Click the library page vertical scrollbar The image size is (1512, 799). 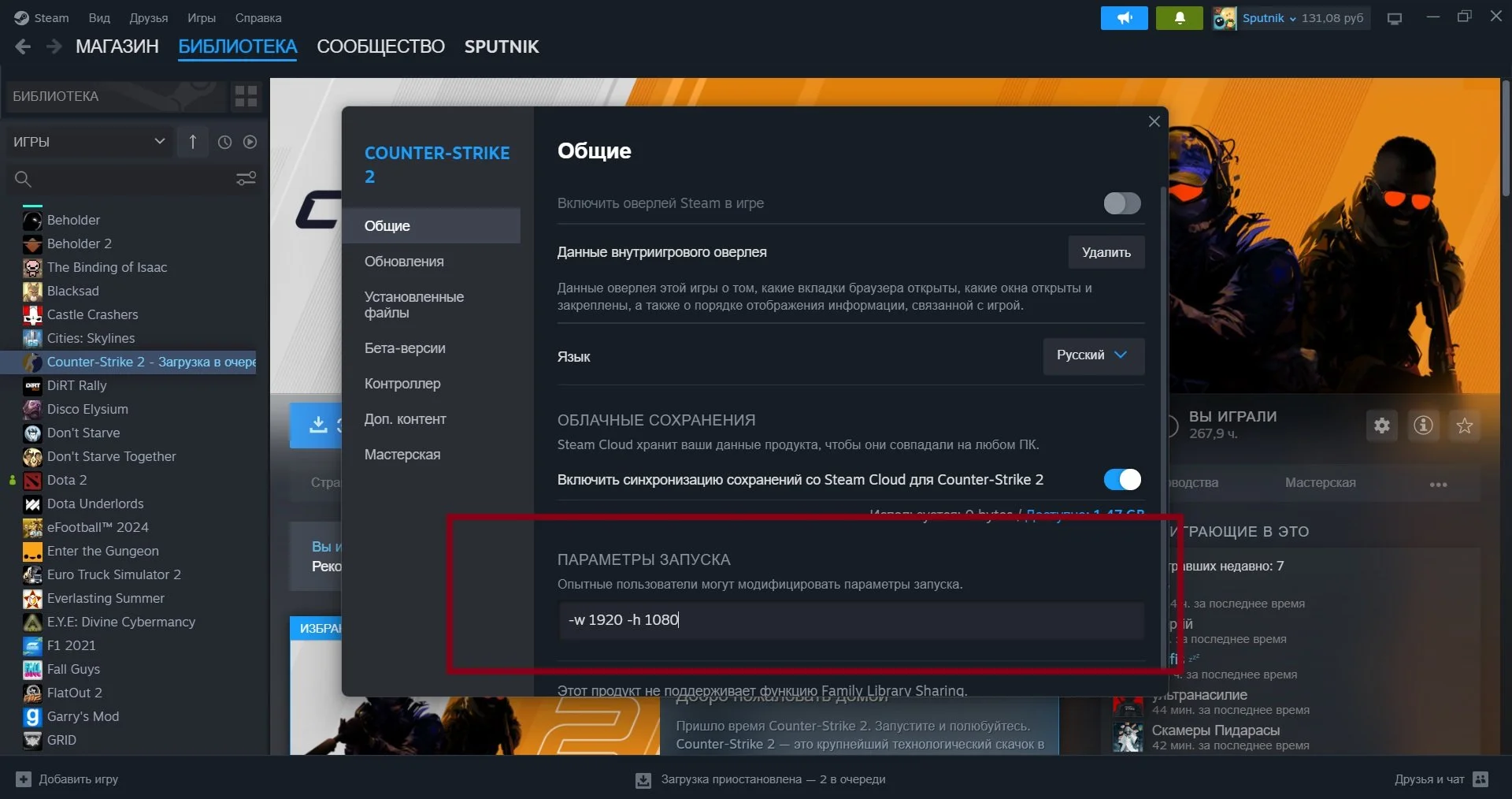pos(1506,138)
